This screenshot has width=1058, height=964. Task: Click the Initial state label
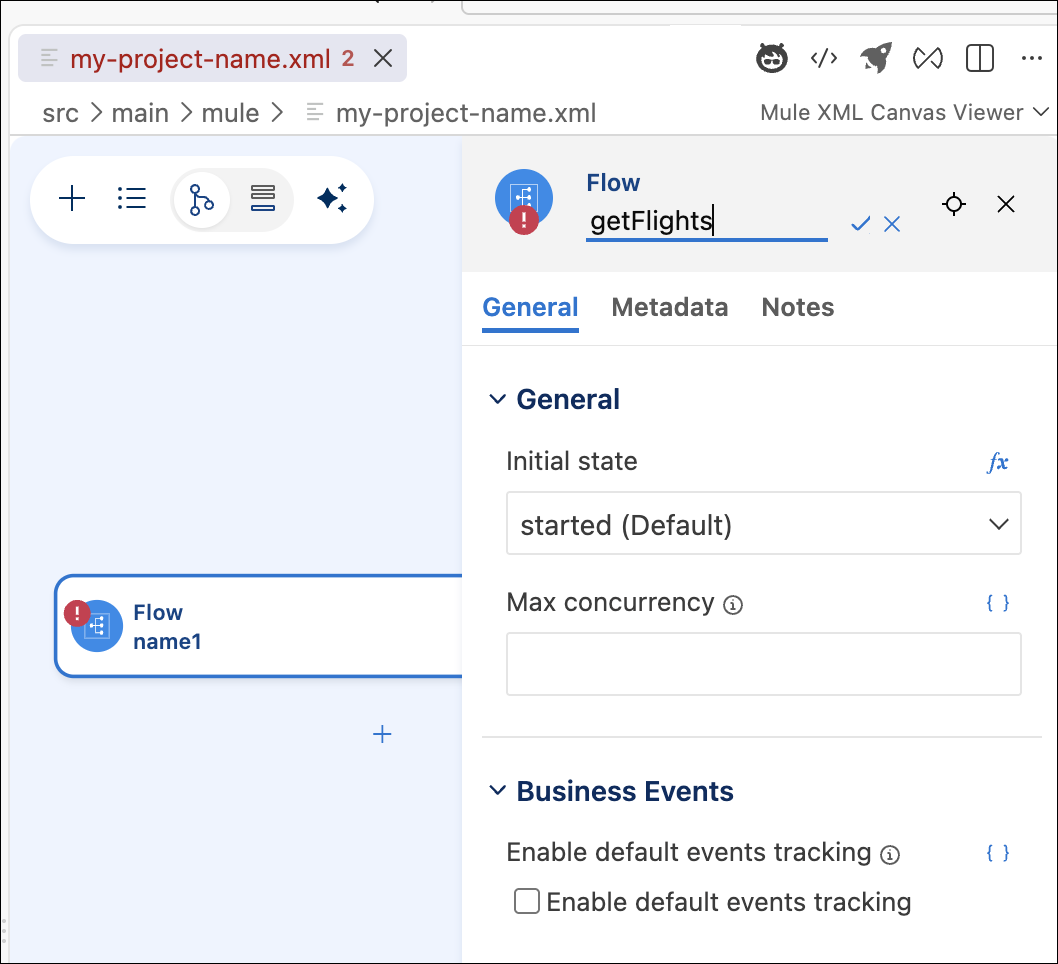pos(572,461)
